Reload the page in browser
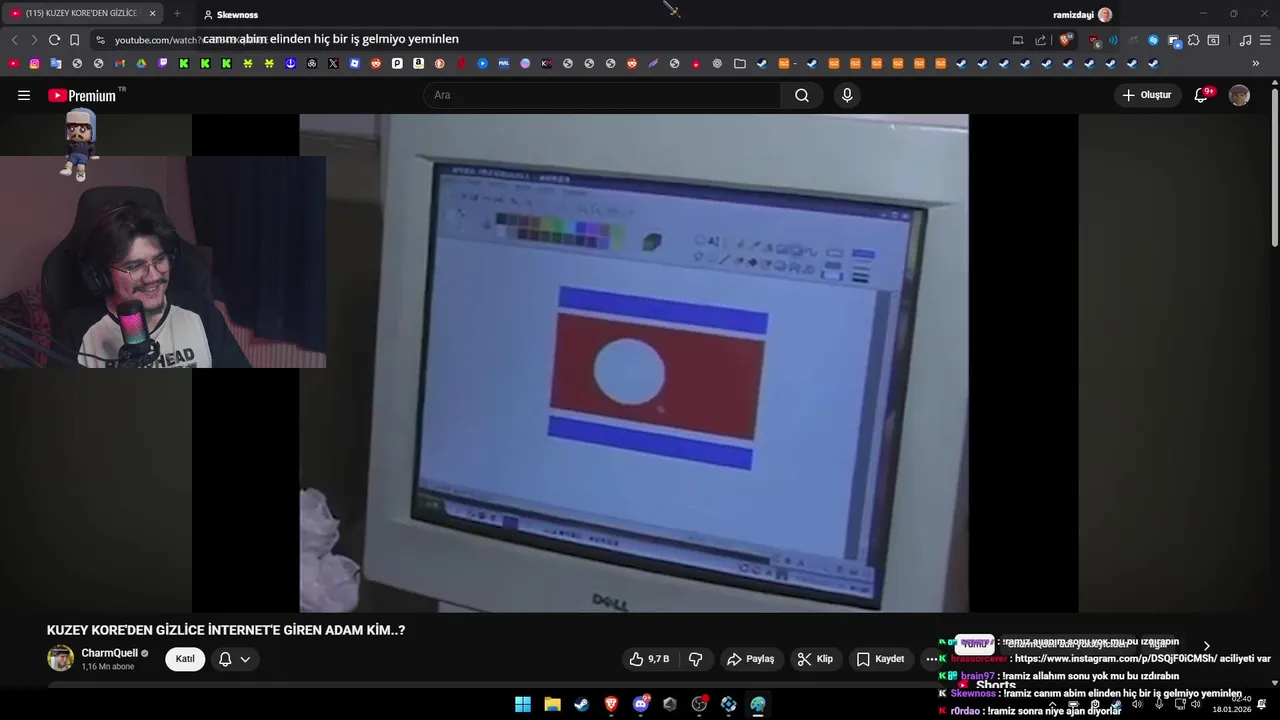The image size is (1280, 720). (x=54, y=40)
